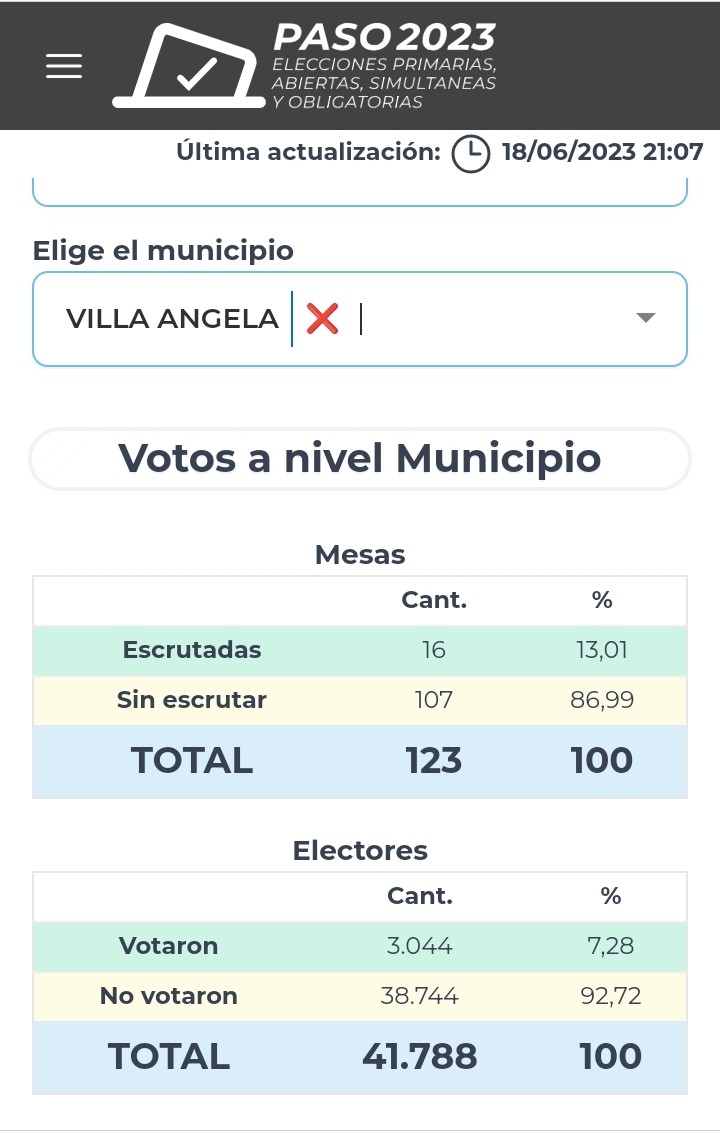Select the Escrutadas row in Mesas table
The height and width of the screenshot is (1131, 720).
[360, 650]
